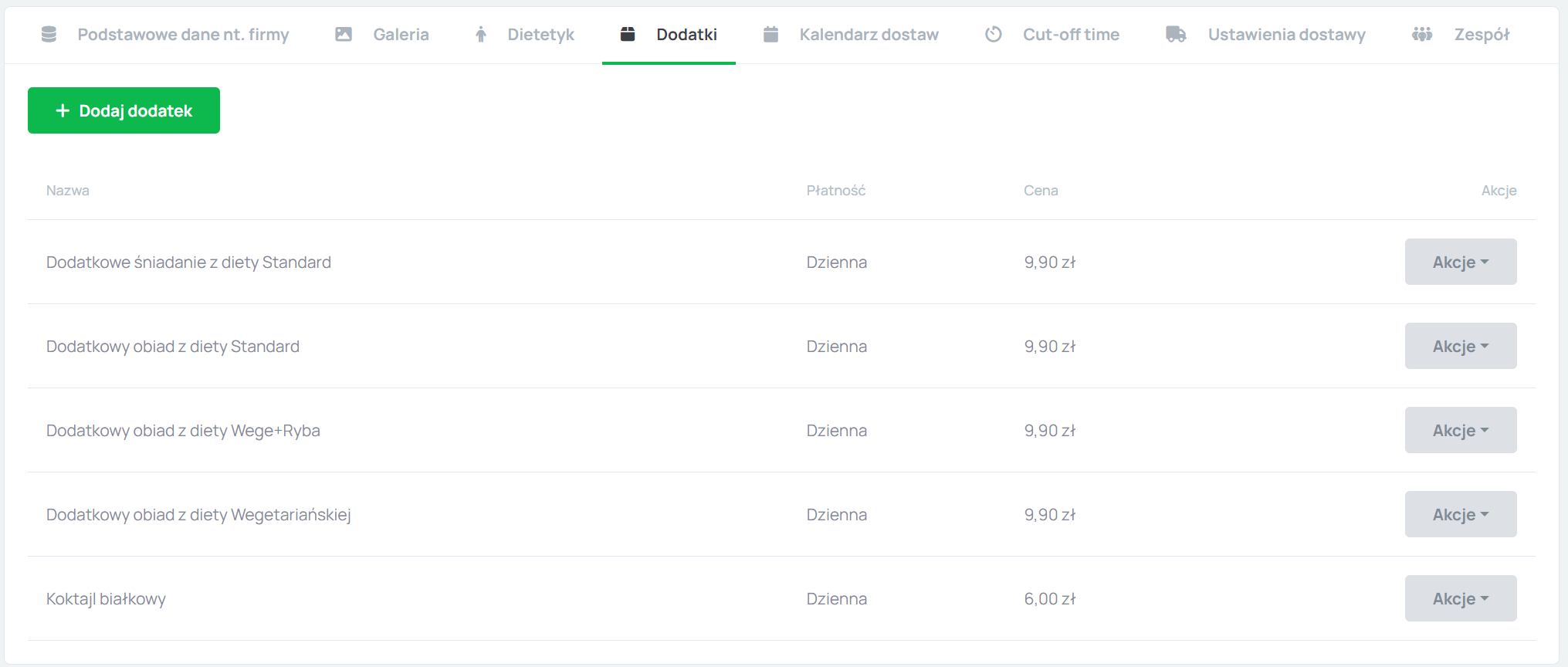
Task: Click the clock icon for Cut-off time
Action: (x=994, y=34)
